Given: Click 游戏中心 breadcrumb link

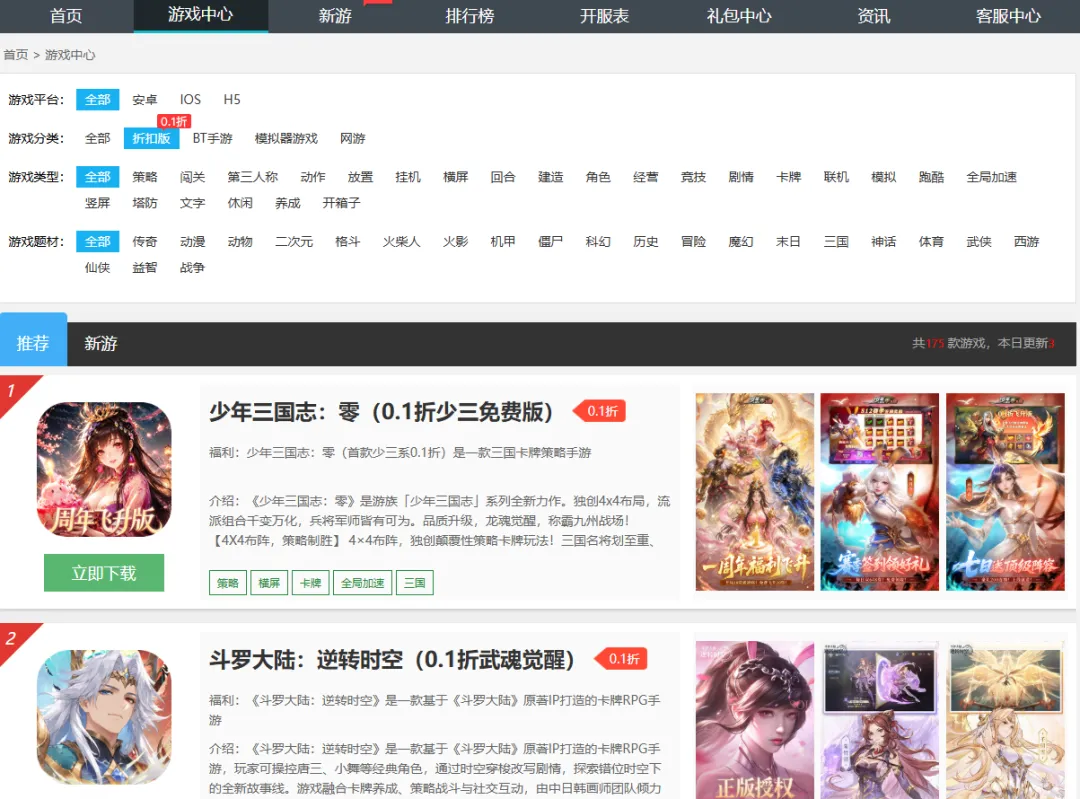Looking at the screenshot, I should click(70, 55).
